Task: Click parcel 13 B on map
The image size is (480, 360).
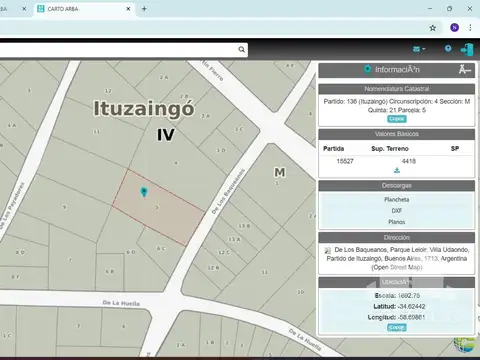Action: point(244,226)
